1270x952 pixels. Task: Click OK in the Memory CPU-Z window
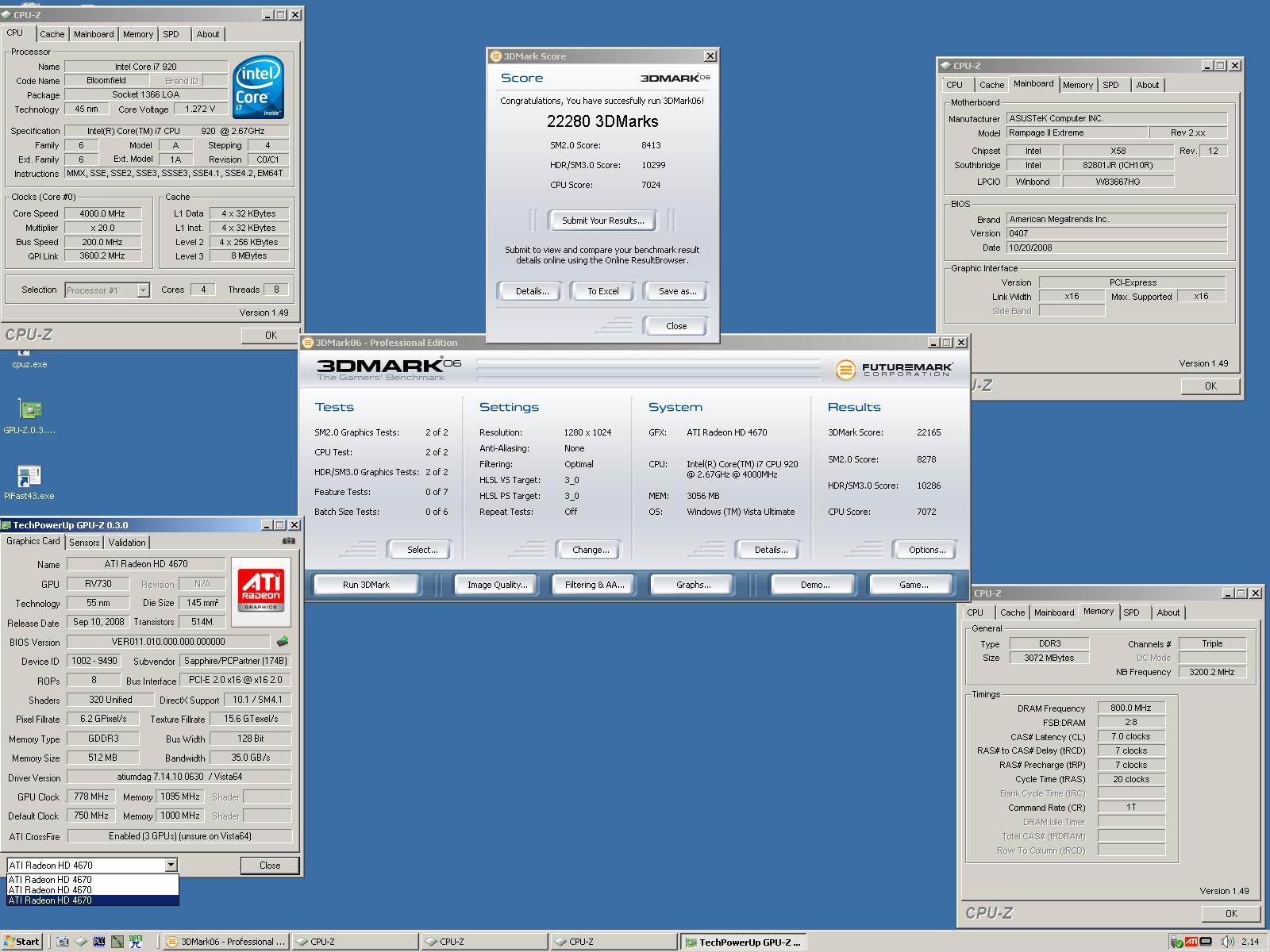[x=1231, y=914]
